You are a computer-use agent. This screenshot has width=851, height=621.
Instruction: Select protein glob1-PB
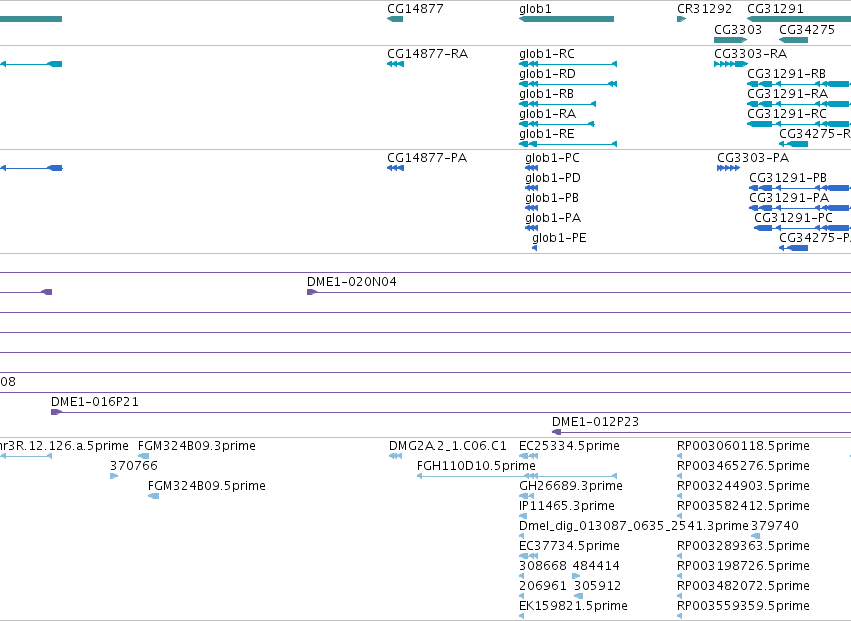(551, 198)
